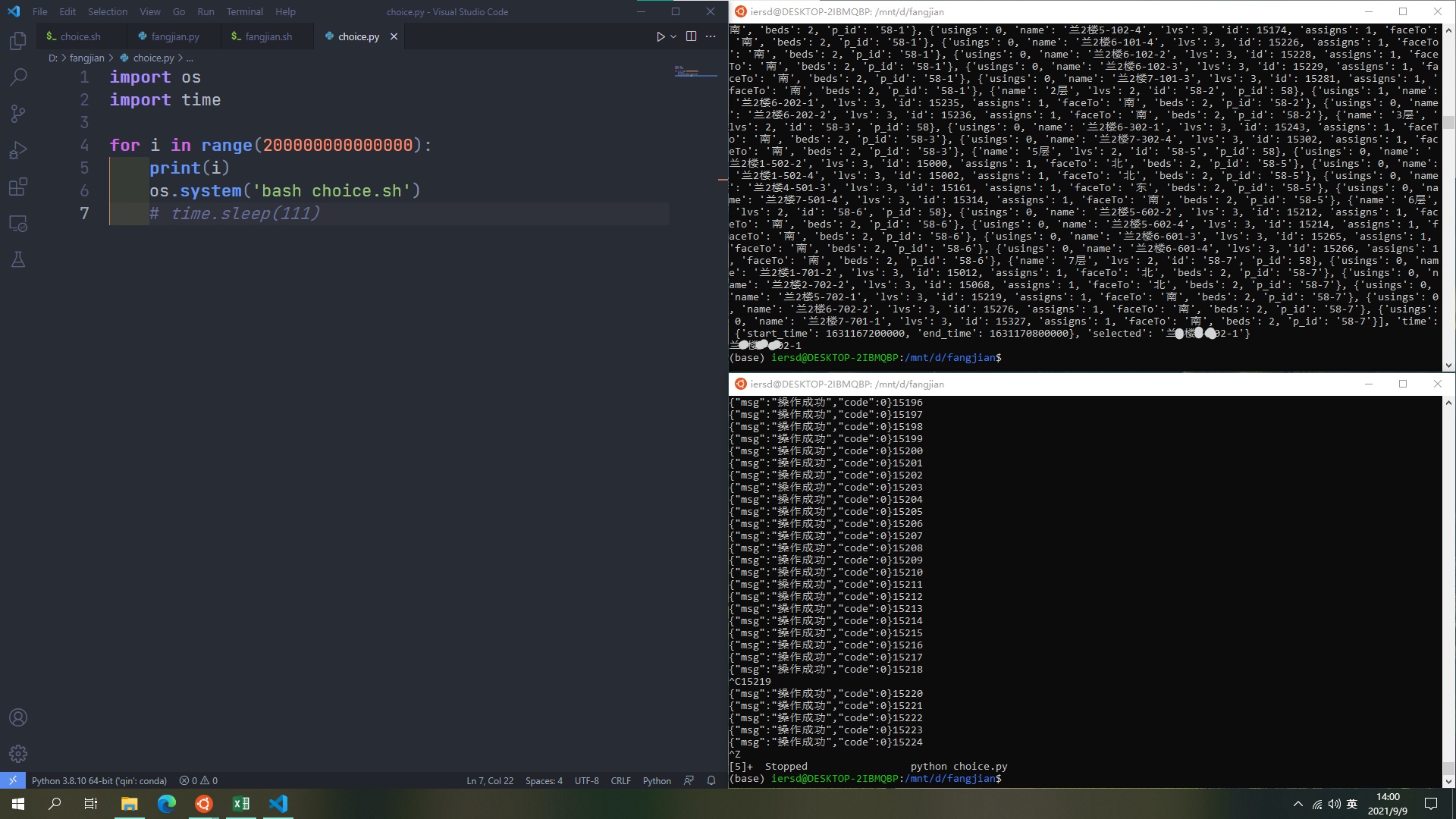Screen dimensions: 1456x819
Task: Click the breadcrumb ellipsis symbol
Action: [x=190, y=58]
